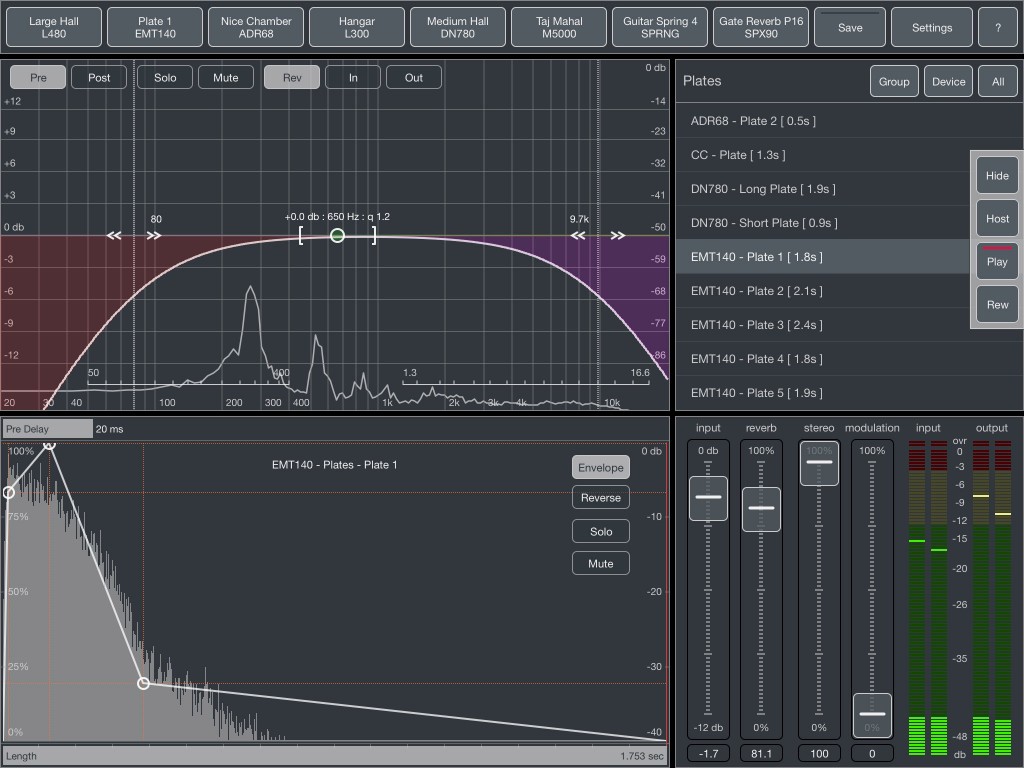Click the Save button
Screen dimensions: 1024x768
click(850, 28)
